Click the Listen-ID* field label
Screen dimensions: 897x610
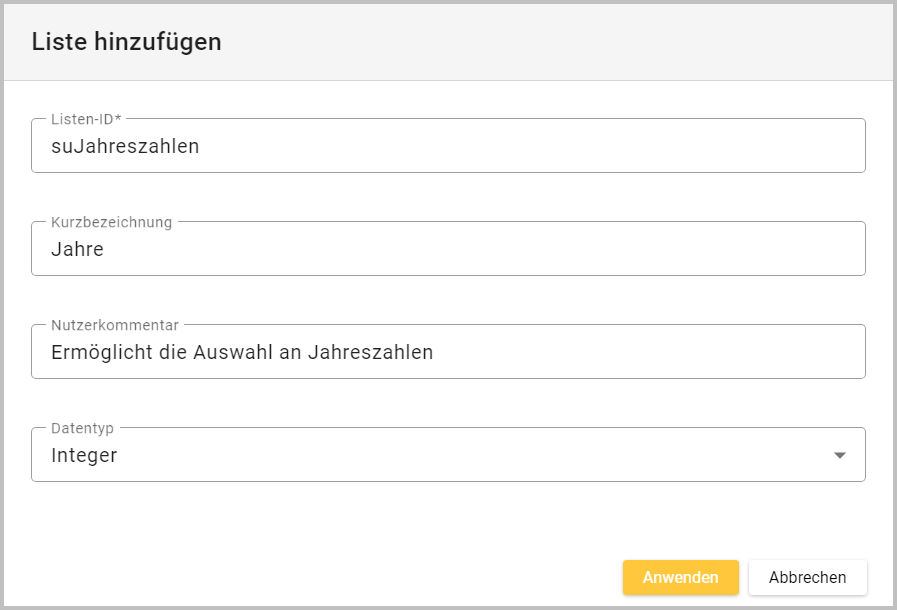(x=86, y=119)
